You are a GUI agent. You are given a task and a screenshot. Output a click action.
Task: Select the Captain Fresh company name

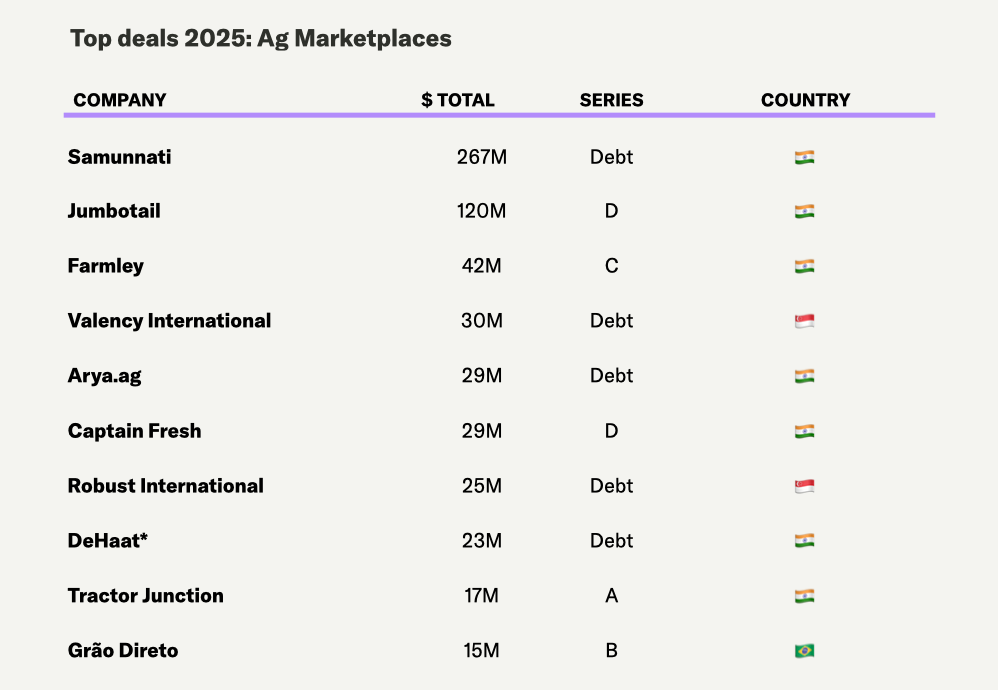134,431
